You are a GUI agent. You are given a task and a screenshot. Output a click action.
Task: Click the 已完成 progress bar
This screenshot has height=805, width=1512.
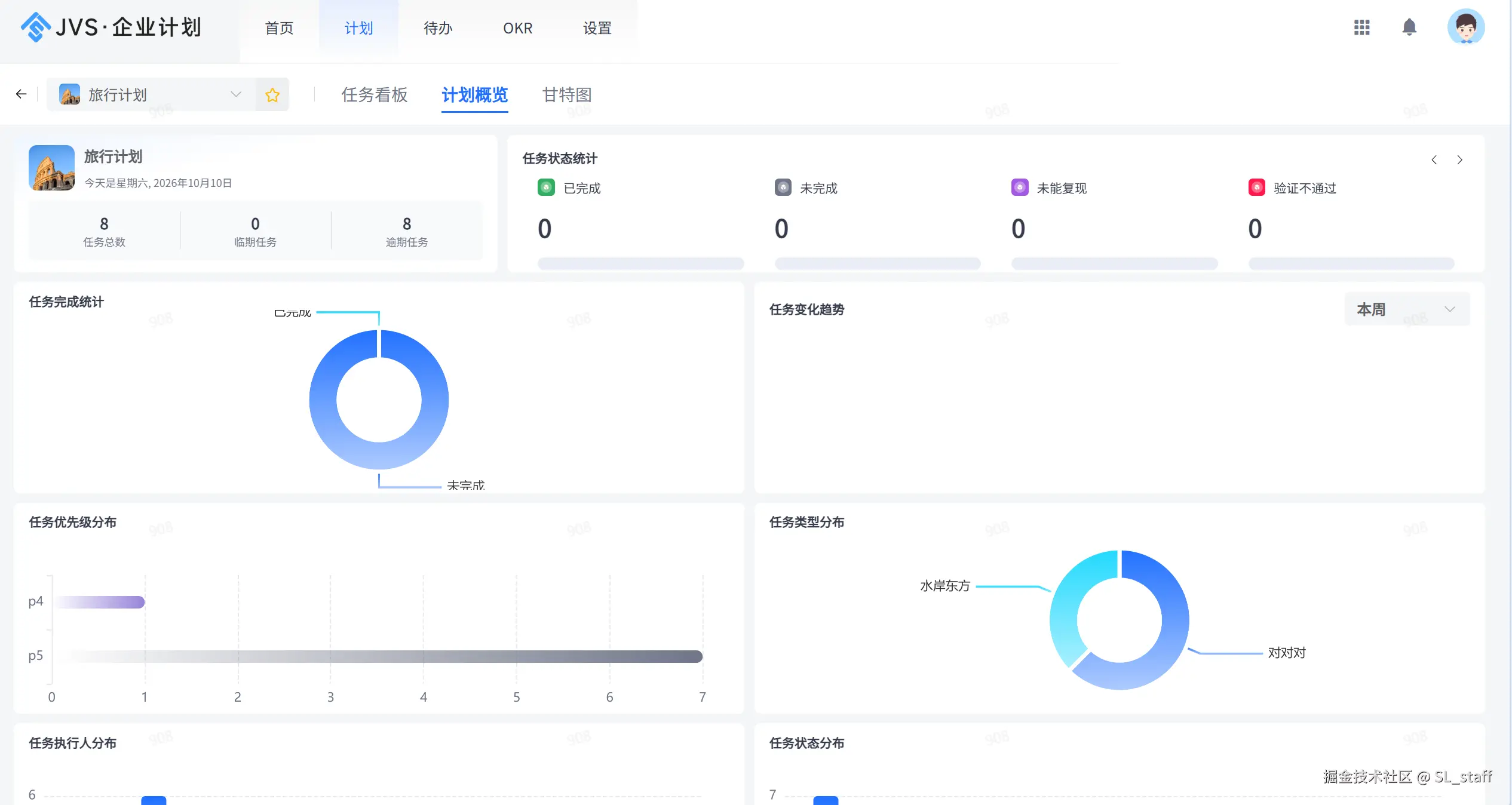(x=640, y=263)
